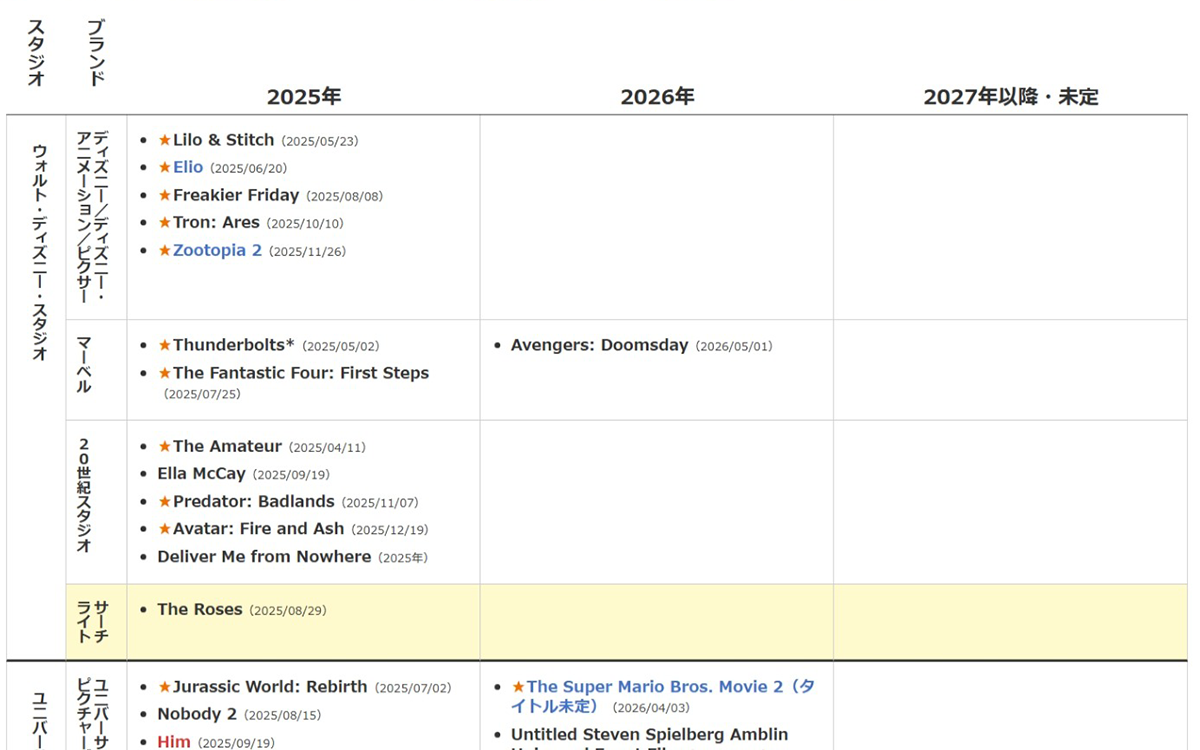Click the 2027年以降・未定 column header
Screen dimensions: 1200x750
pos(1011,97)
